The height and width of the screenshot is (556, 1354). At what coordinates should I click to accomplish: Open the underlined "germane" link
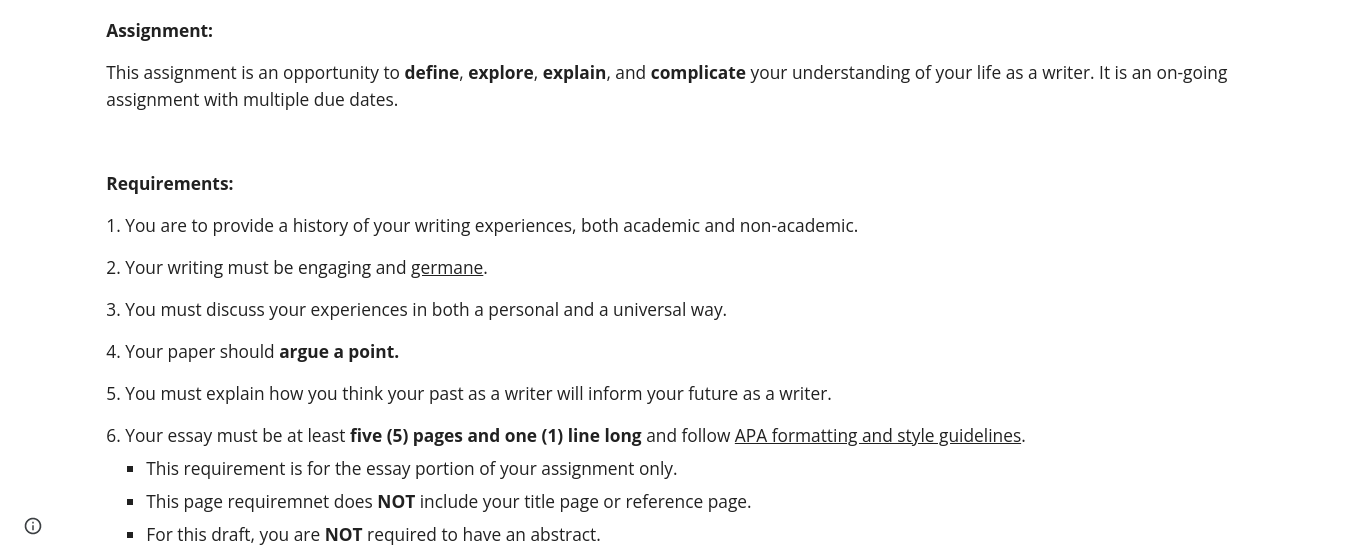pyautogui.click(x=447, y=268)
